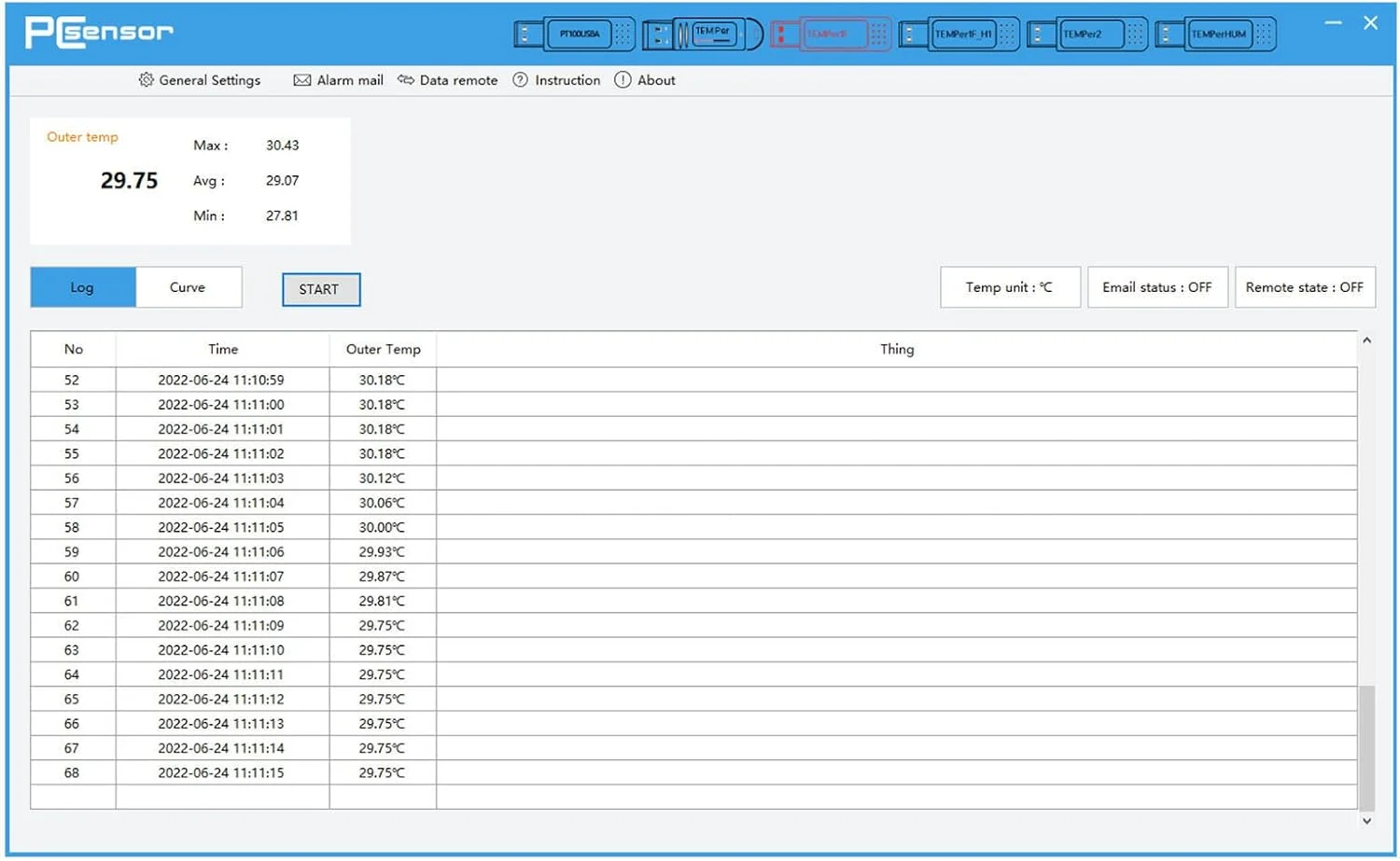This screenshot has width=1400, height=861.
Task: Select the TEMPerHUM device icon
Action: click(1215, 35)
